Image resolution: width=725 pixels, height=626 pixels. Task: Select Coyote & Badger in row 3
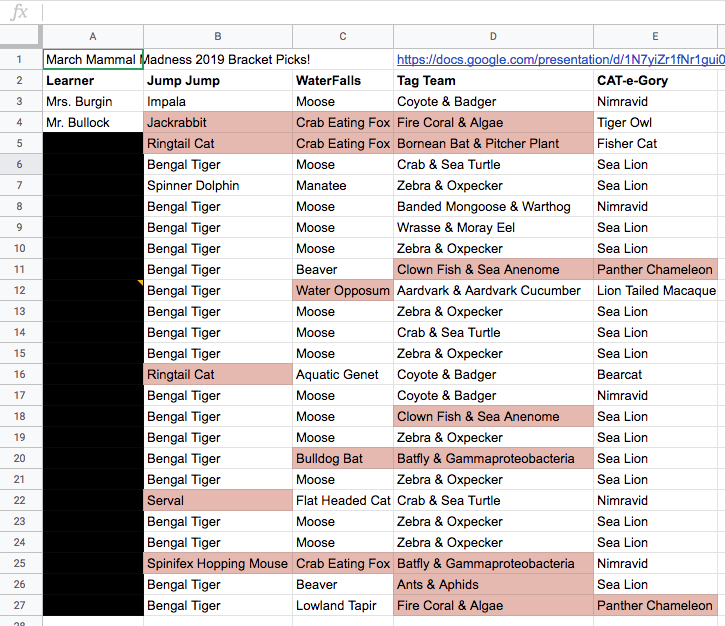(493, 102)
